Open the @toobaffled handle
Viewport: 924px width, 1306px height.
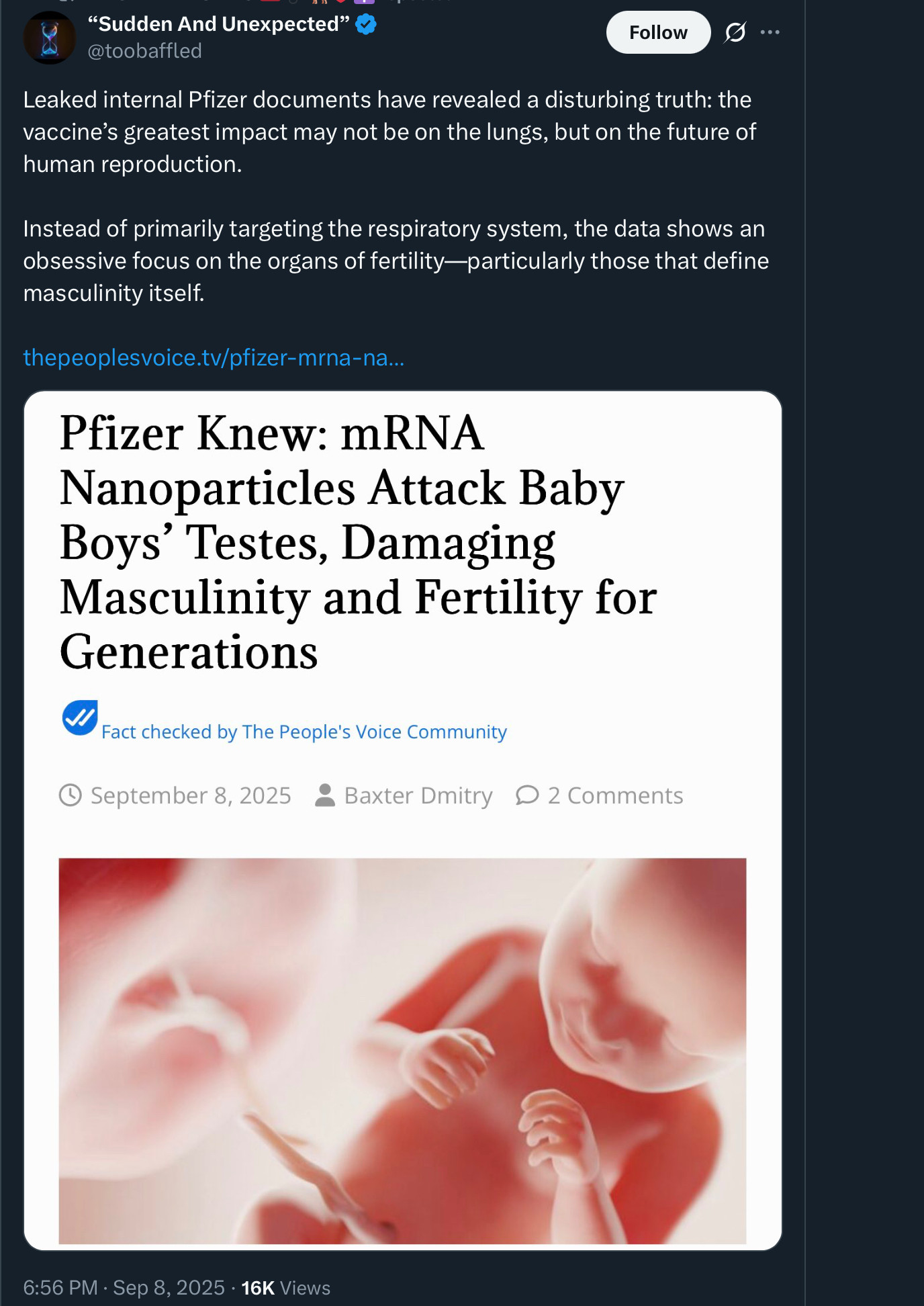[144, 51]
